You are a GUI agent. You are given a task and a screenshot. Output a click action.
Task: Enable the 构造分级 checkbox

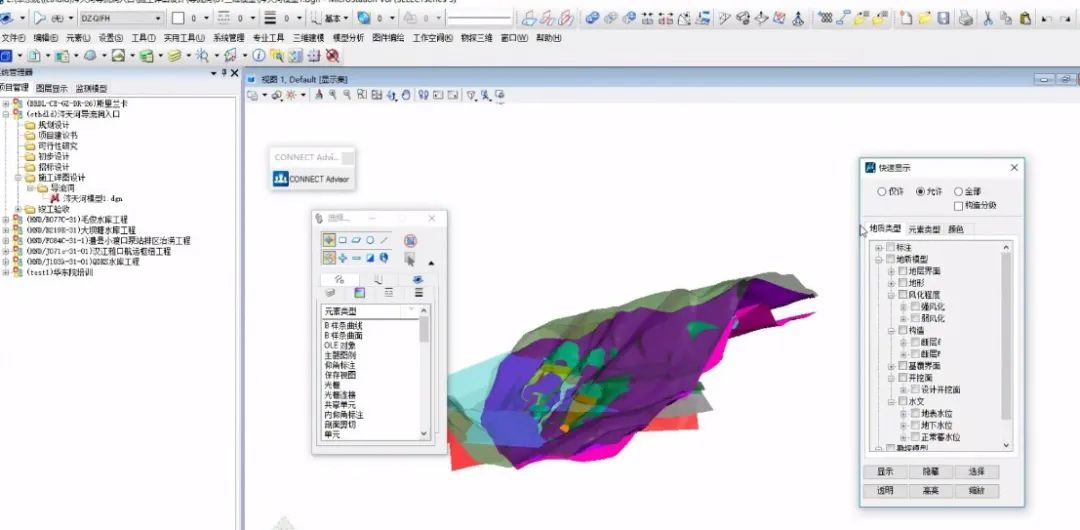tap(958, 205)
